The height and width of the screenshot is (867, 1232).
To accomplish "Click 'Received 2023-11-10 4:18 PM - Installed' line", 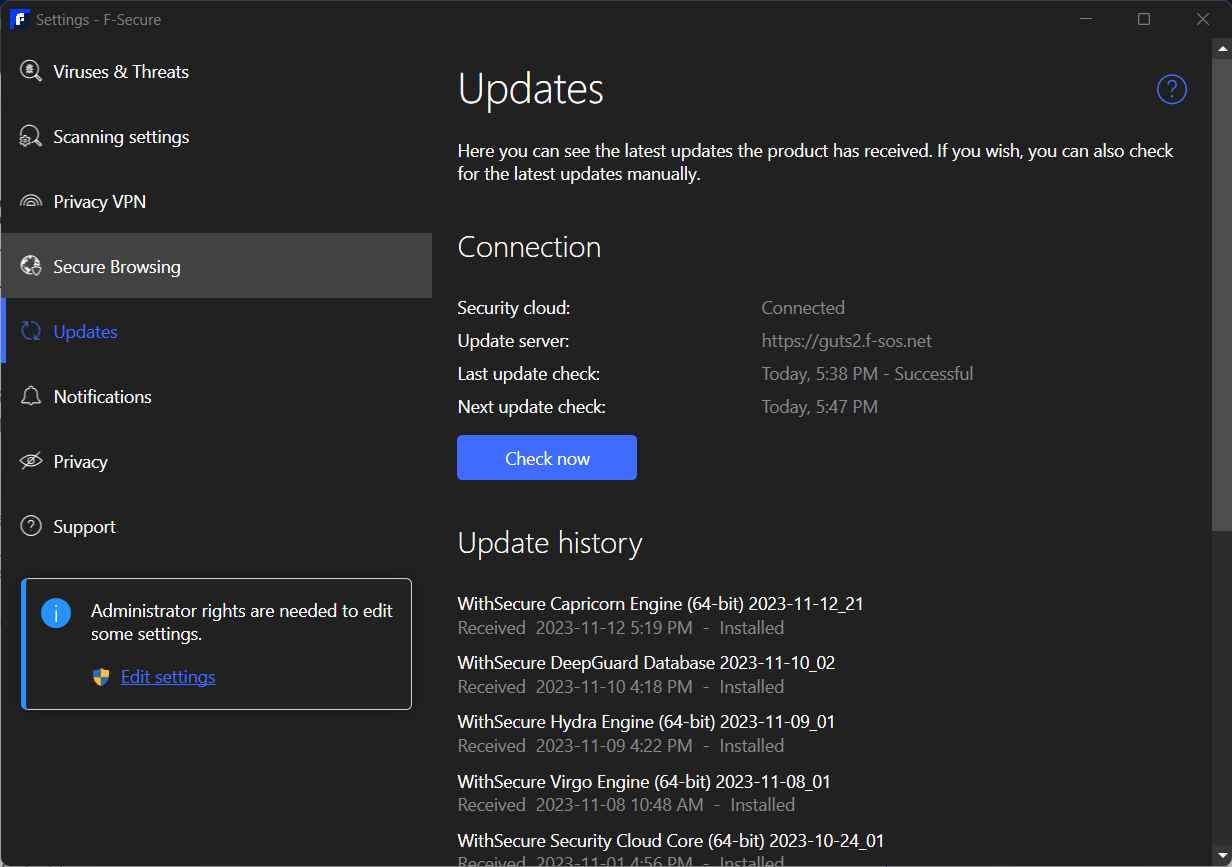I will [x=621, y=687].
